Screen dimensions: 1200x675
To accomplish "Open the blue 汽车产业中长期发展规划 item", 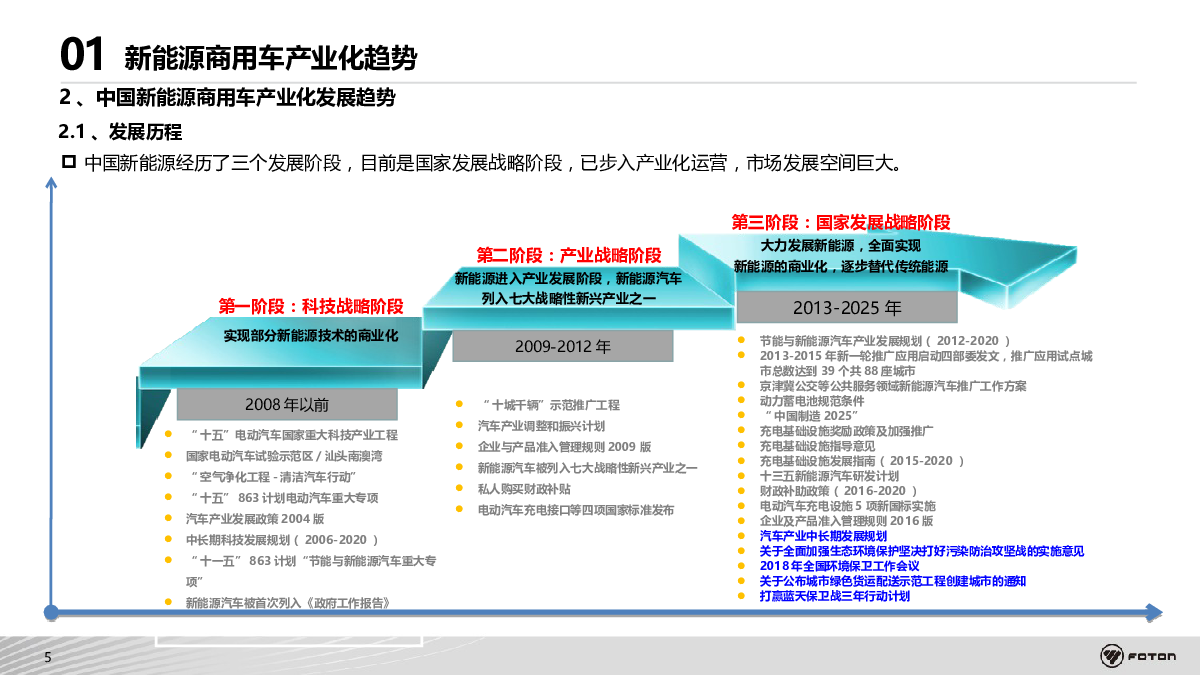I will (x=823, y=536).
